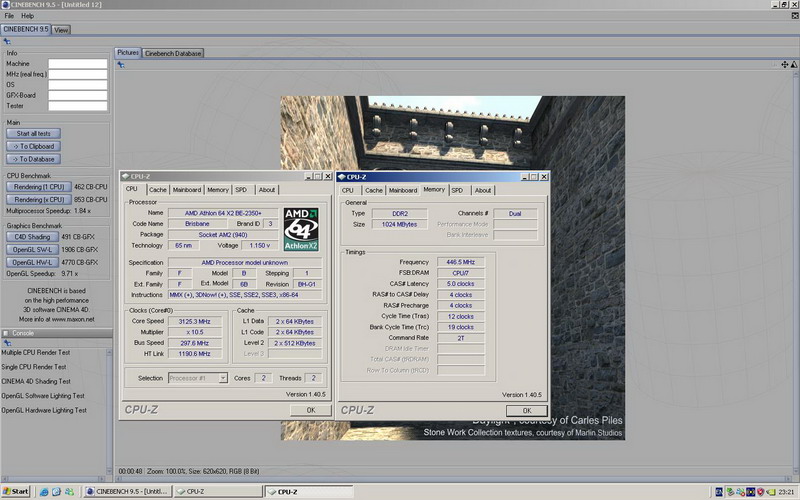Screen dimensions: 800x500
Task: Click the pin icon below the CINEBENCH 9.5 tab
Action: point(7,41)
